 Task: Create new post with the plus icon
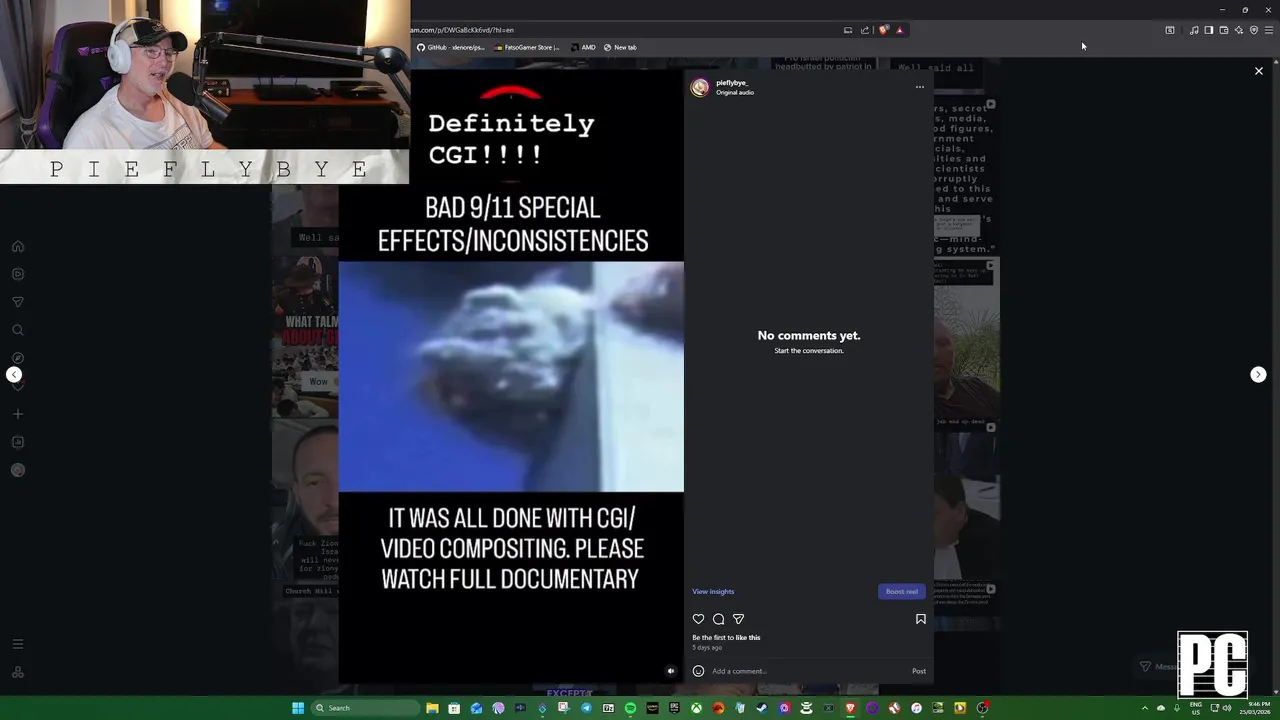(18, 414)
